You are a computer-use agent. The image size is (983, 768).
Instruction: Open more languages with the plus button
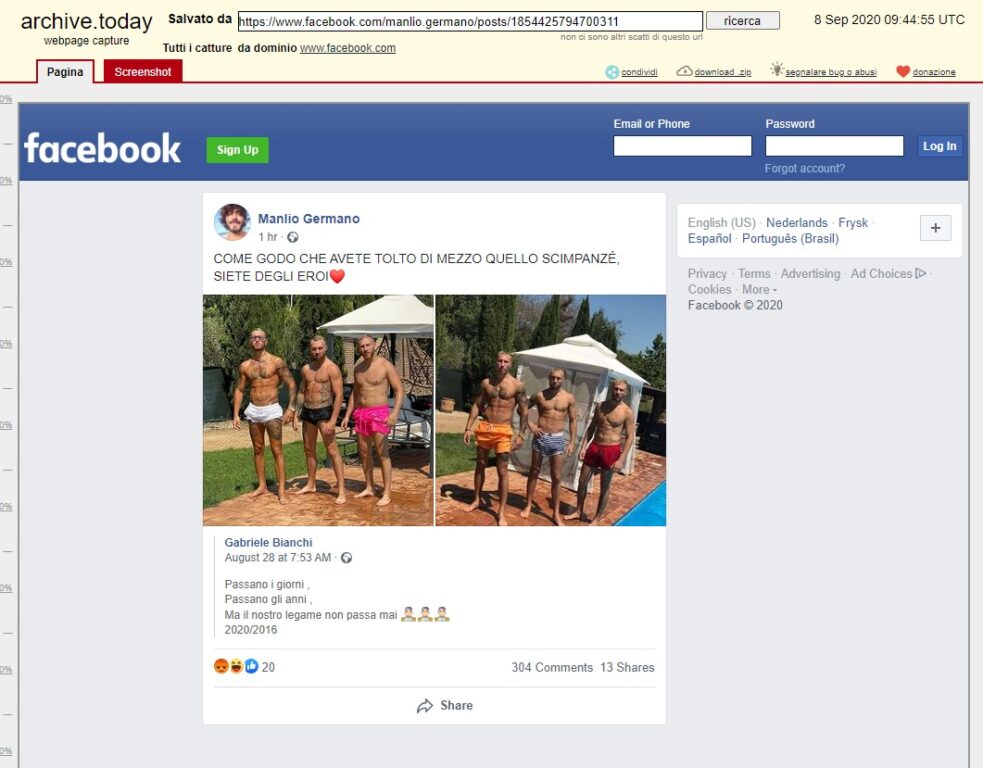click(935, 228)
